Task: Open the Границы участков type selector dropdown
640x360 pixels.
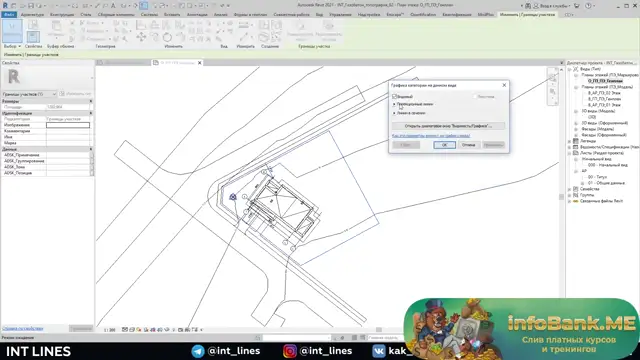Action: (29, 94)
